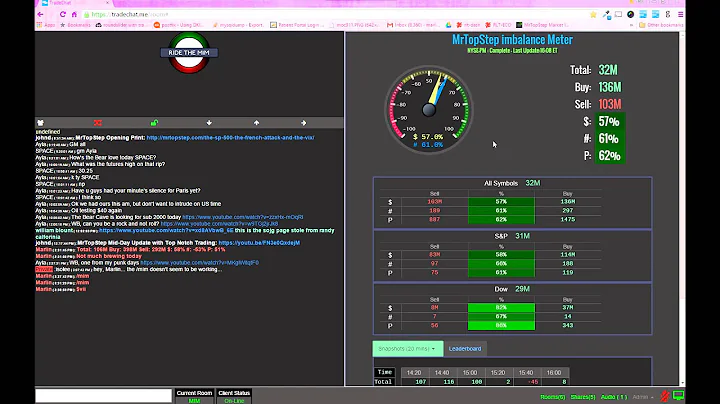Open the Inbox Gmail bookmark
This screenshot has height=404, width=720.
(x=413, y=25)
